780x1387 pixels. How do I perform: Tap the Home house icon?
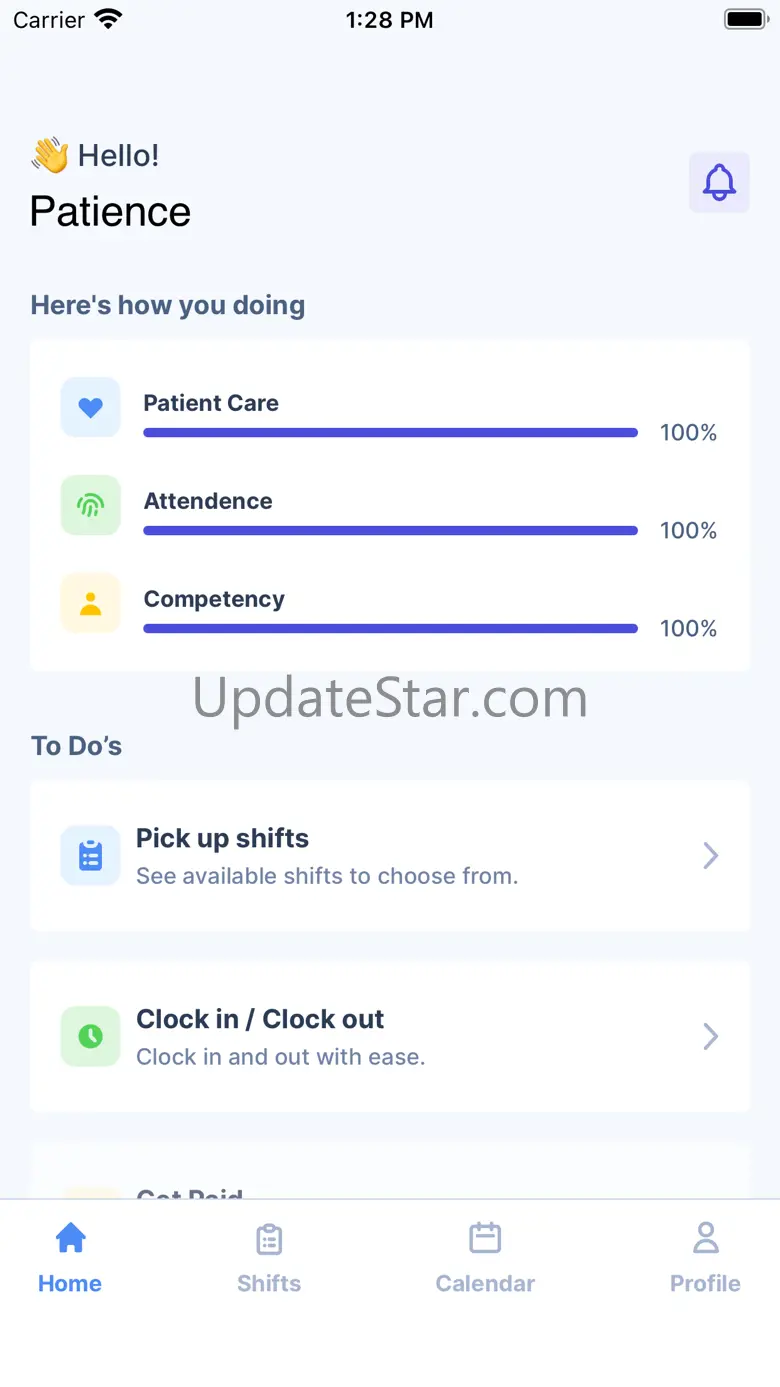point(70,1239)
